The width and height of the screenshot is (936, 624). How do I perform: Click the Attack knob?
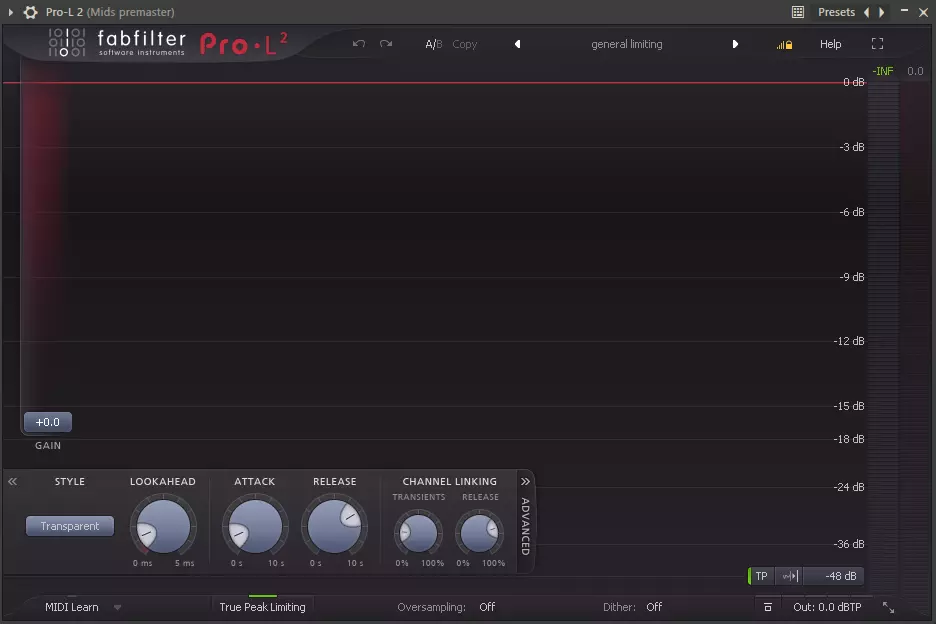point(255,527)
